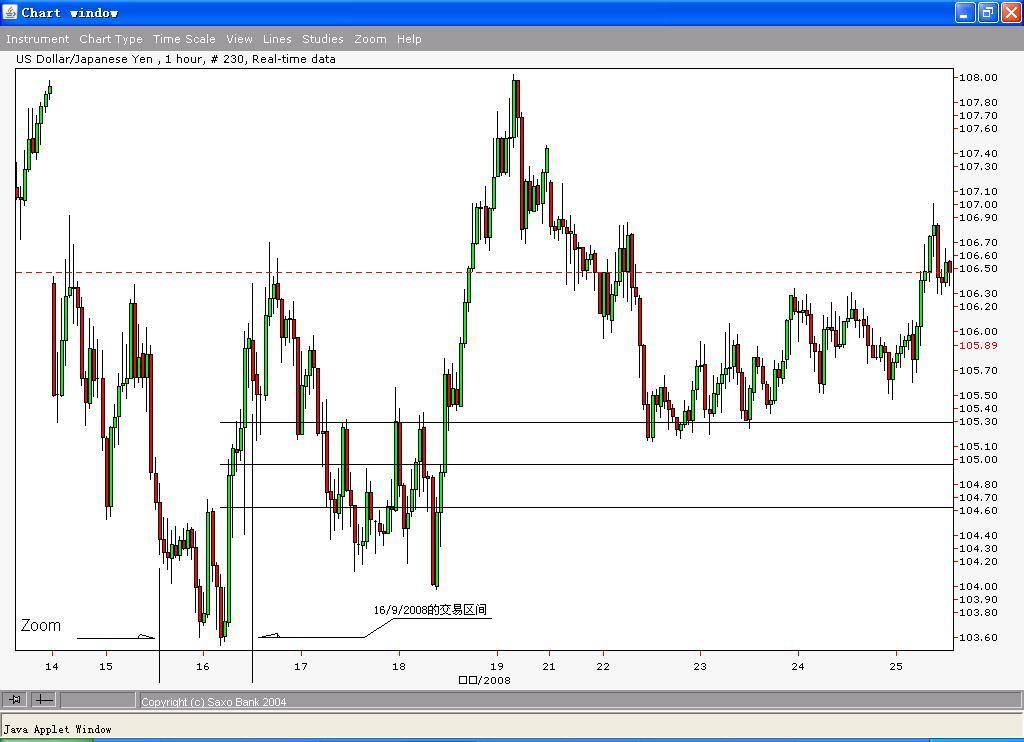This screenshot has width=1024, height=742.
Task: Click date label 15 on the time axis
Action: pyautogui.click(x=106, y=666)
